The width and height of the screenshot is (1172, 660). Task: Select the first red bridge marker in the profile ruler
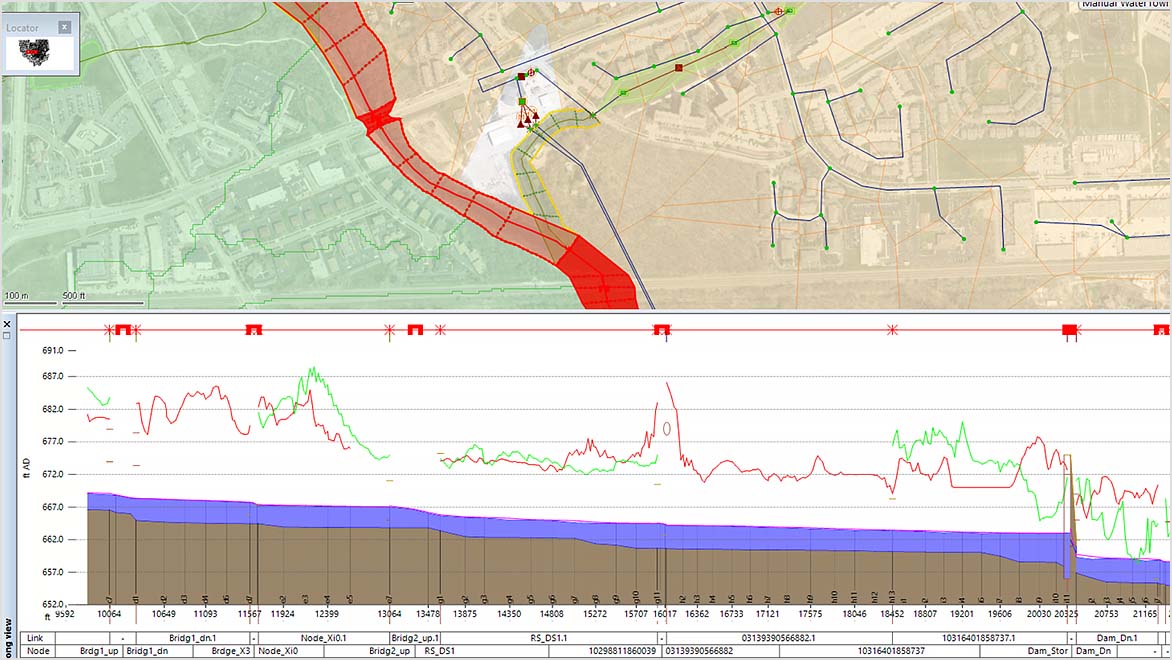point(122,327)
